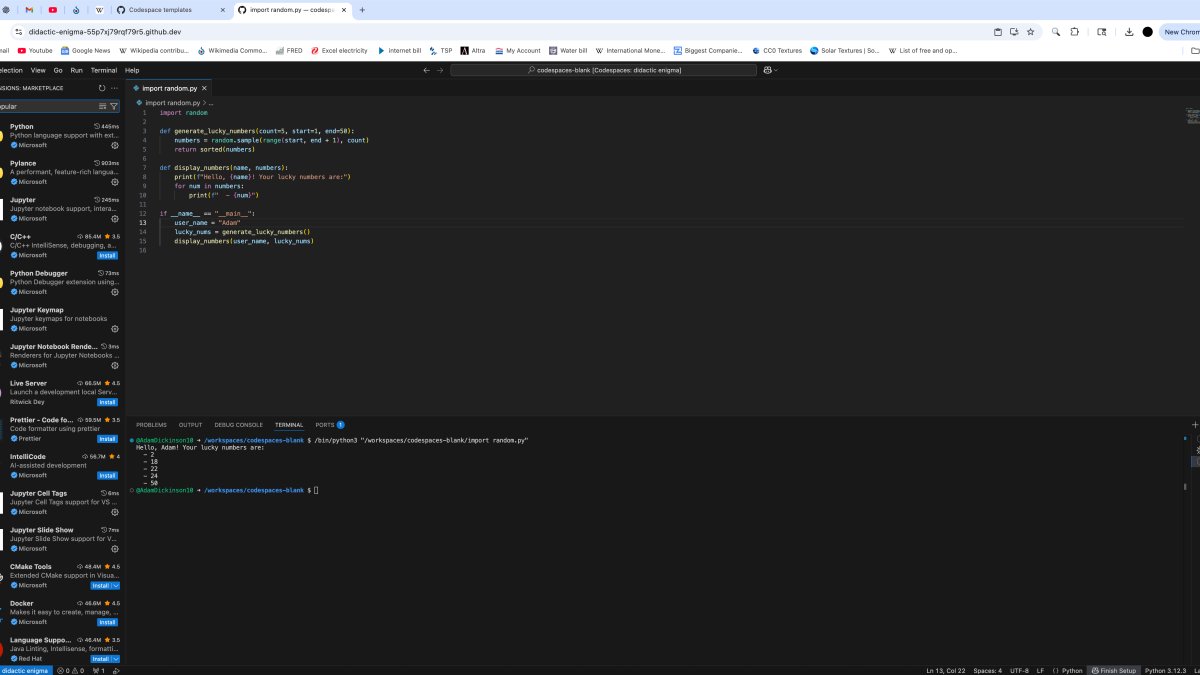Go back with the navigation arrow
Image resolution: width=1200 pixels, height=675 pixels.
(426, 70)
